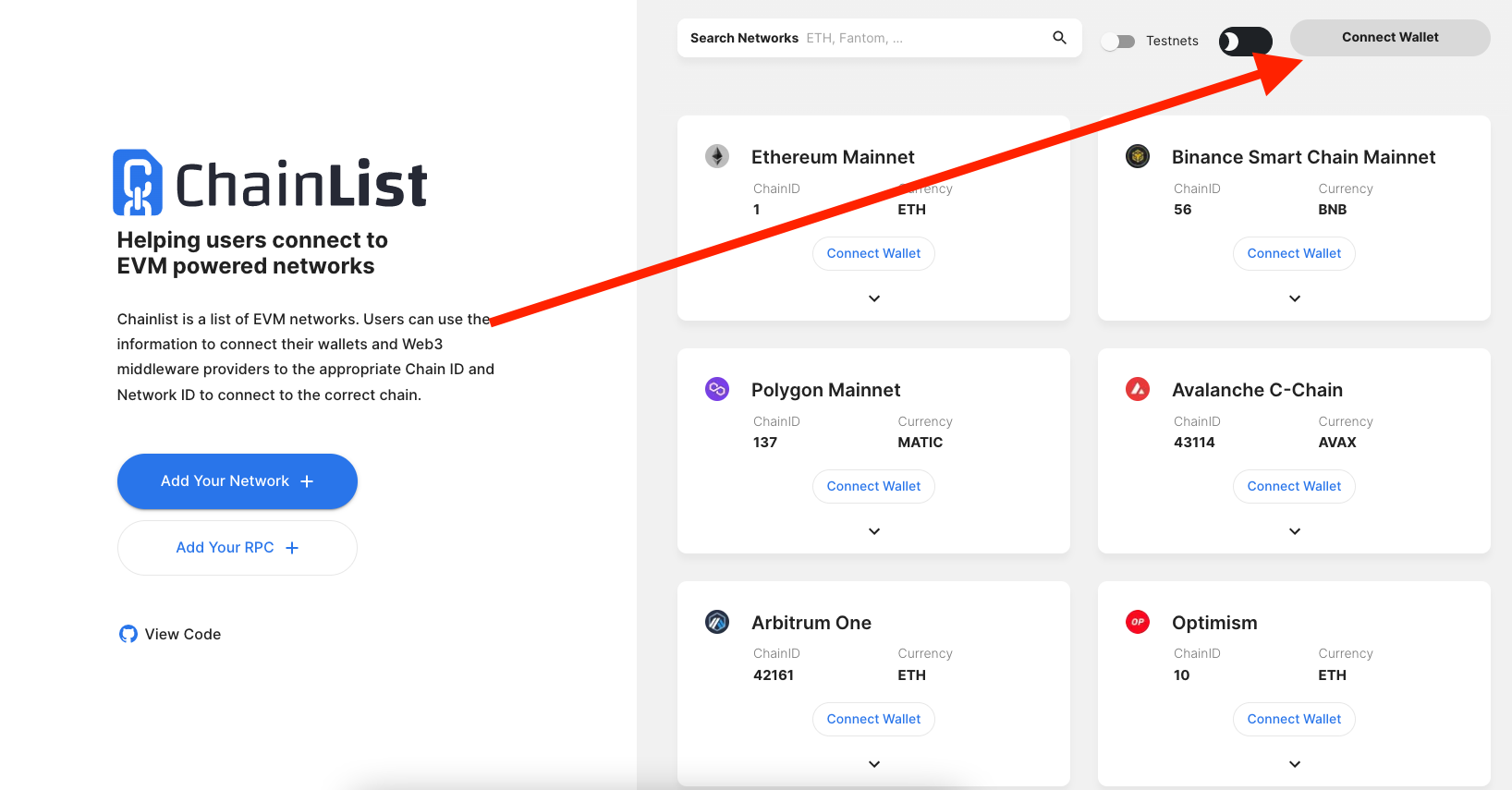Expand the Avalanche C-Chain chevron
The image size is (1512, 790).
(1294, 530)
